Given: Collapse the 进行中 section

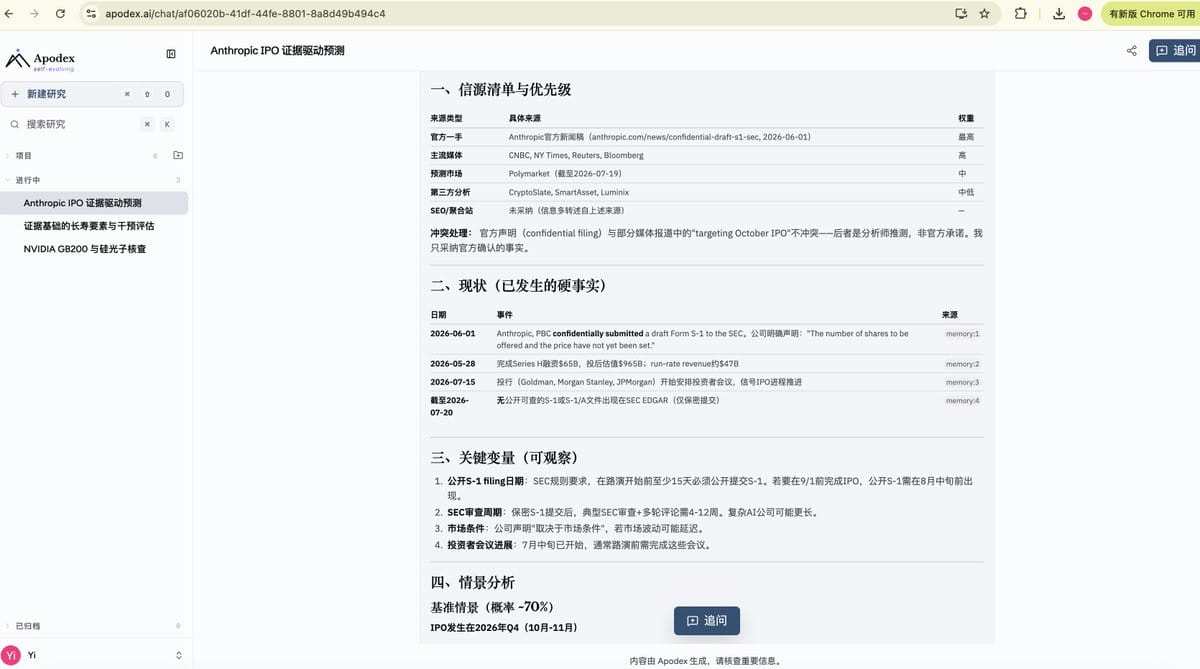Looking at the screenshot, I should click(x=27, y=180).
